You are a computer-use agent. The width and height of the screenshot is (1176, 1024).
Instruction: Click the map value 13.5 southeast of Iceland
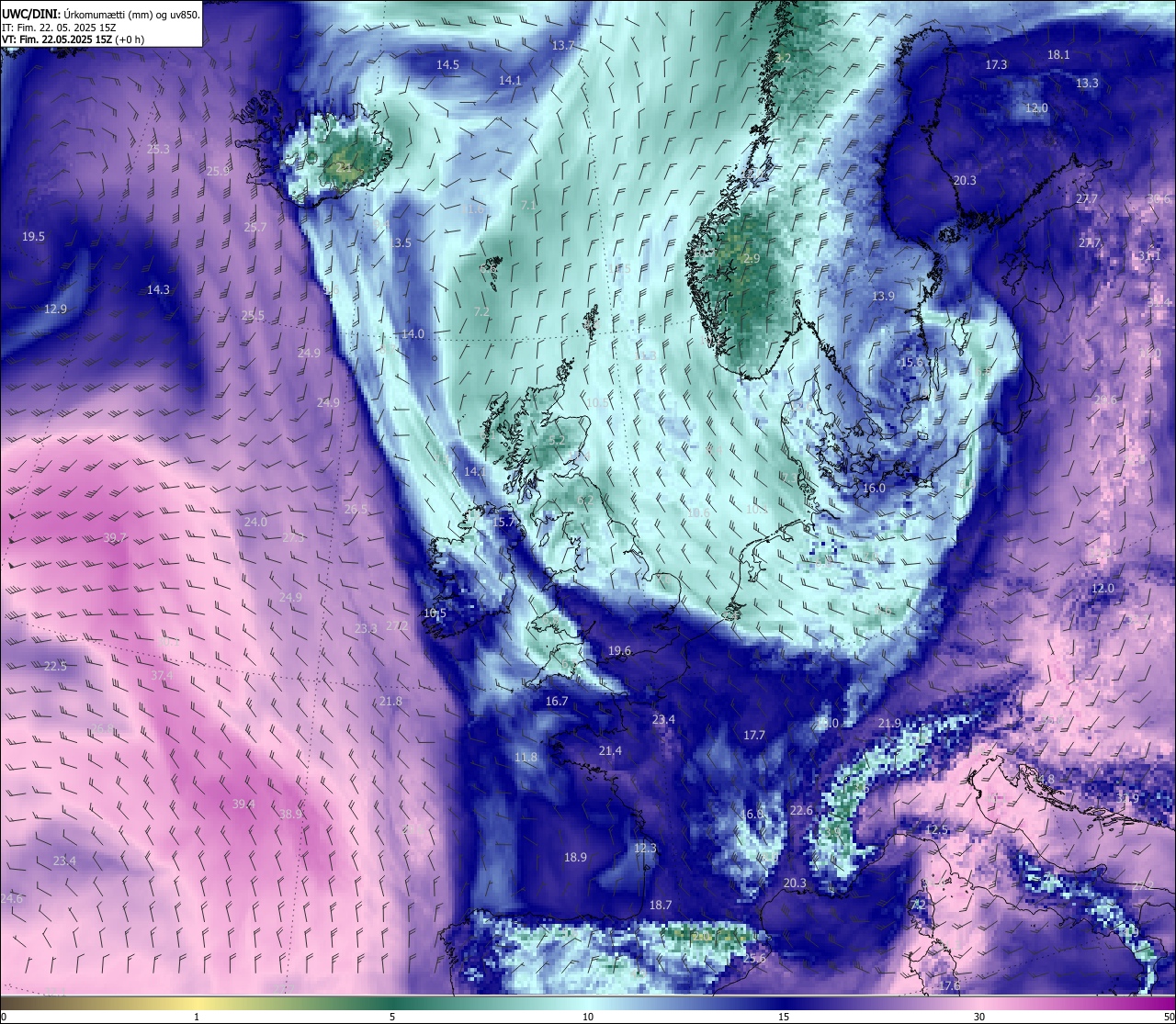coord(400,243)
